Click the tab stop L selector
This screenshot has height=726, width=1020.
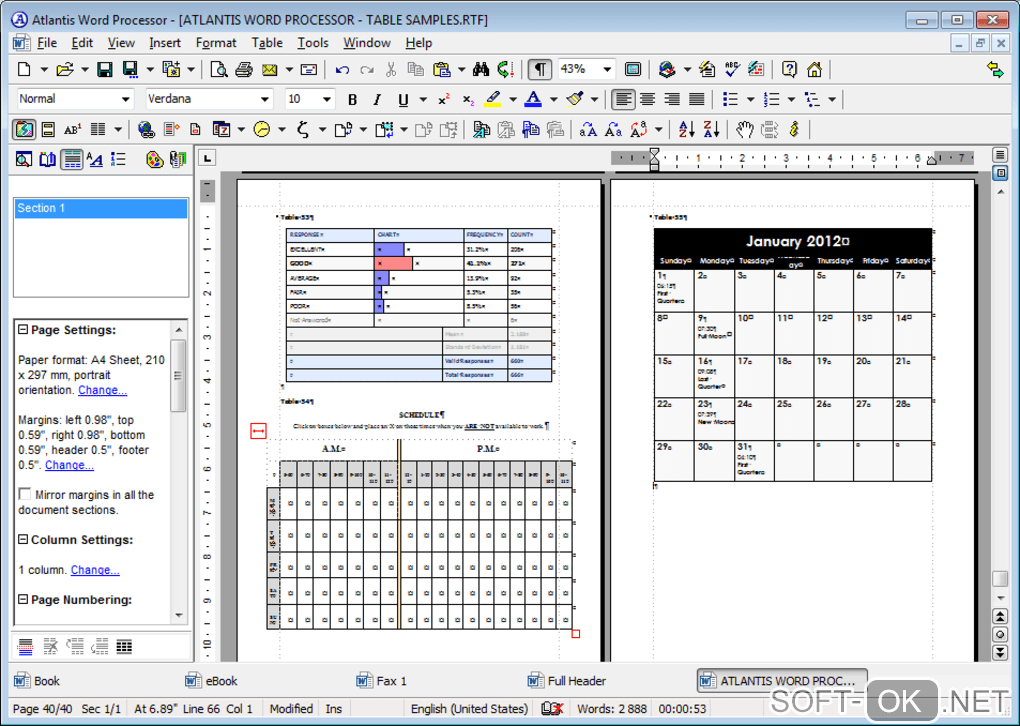[x=207, y=158]
